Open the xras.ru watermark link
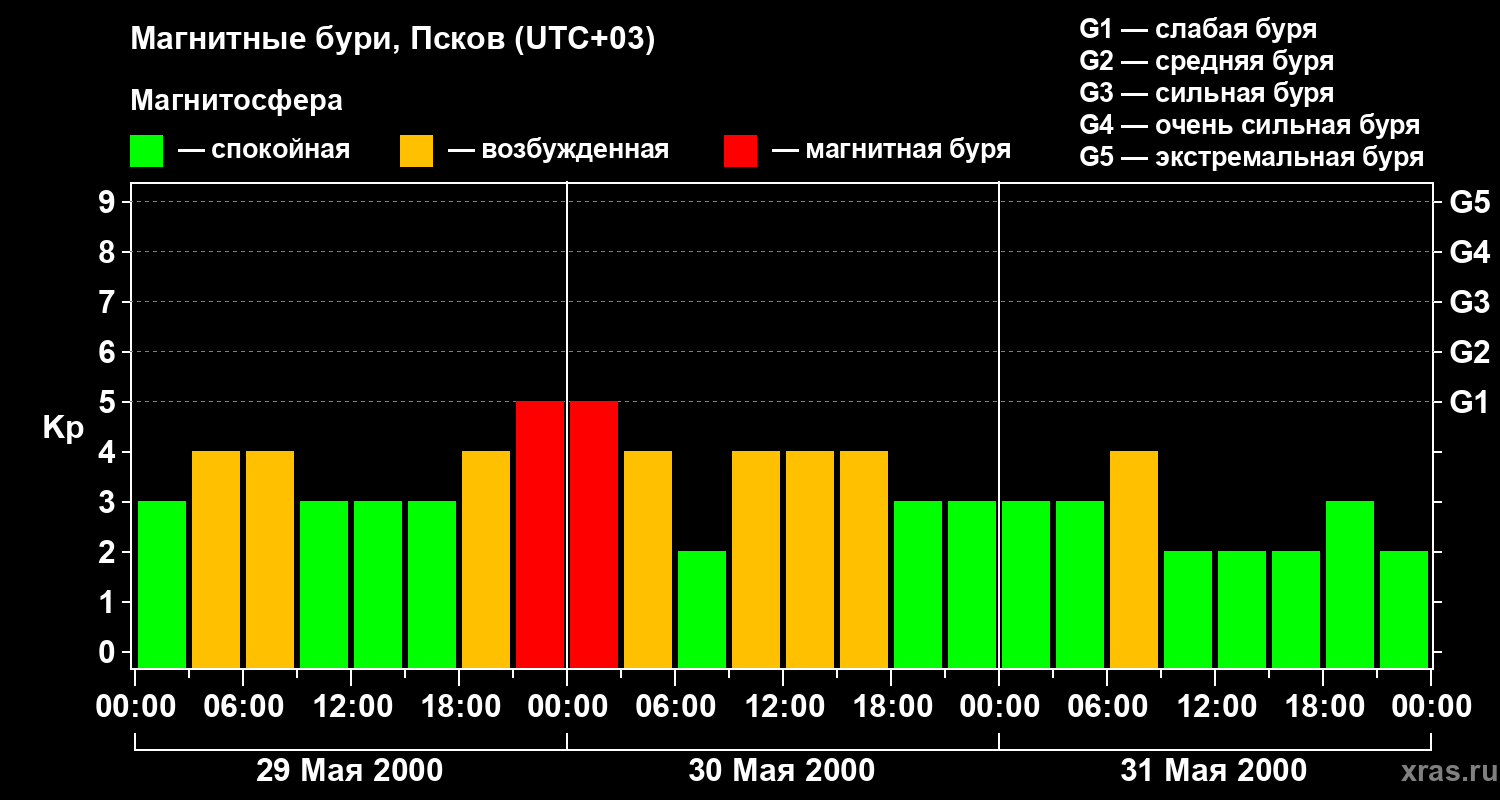Image resolution: width=1500 pixels, height=800 pixels. tap(1444, 771)
